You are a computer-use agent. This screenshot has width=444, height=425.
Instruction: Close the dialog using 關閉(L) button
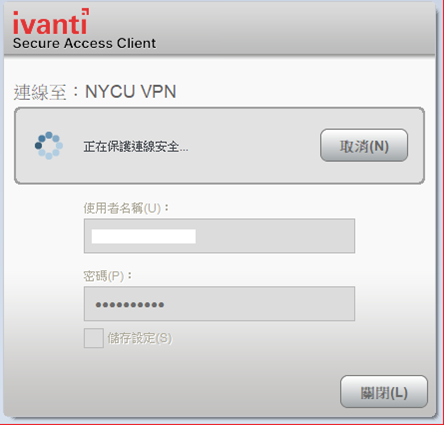click(x=384, y=392)
